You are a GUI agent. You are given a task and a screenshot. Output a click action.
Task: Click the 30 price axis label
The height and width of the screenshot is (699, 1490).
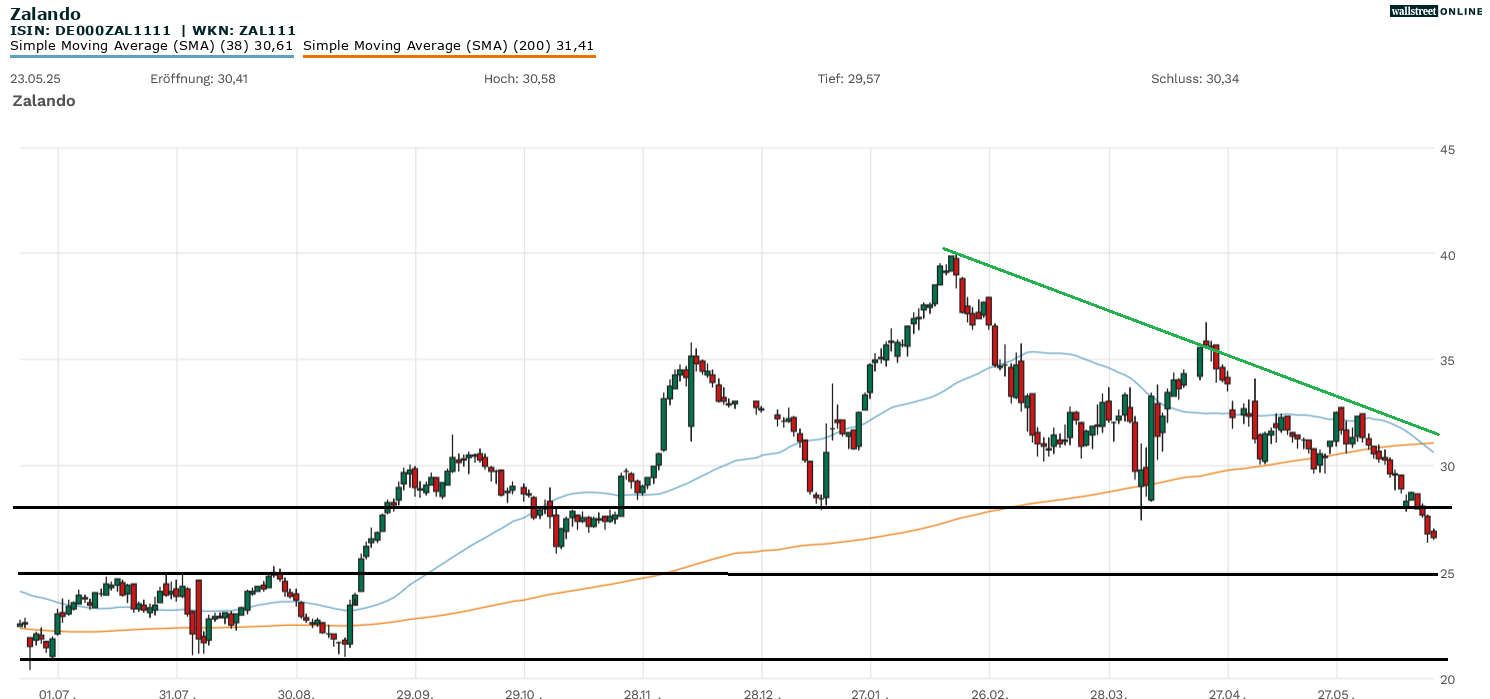[x=1447, y=467]
